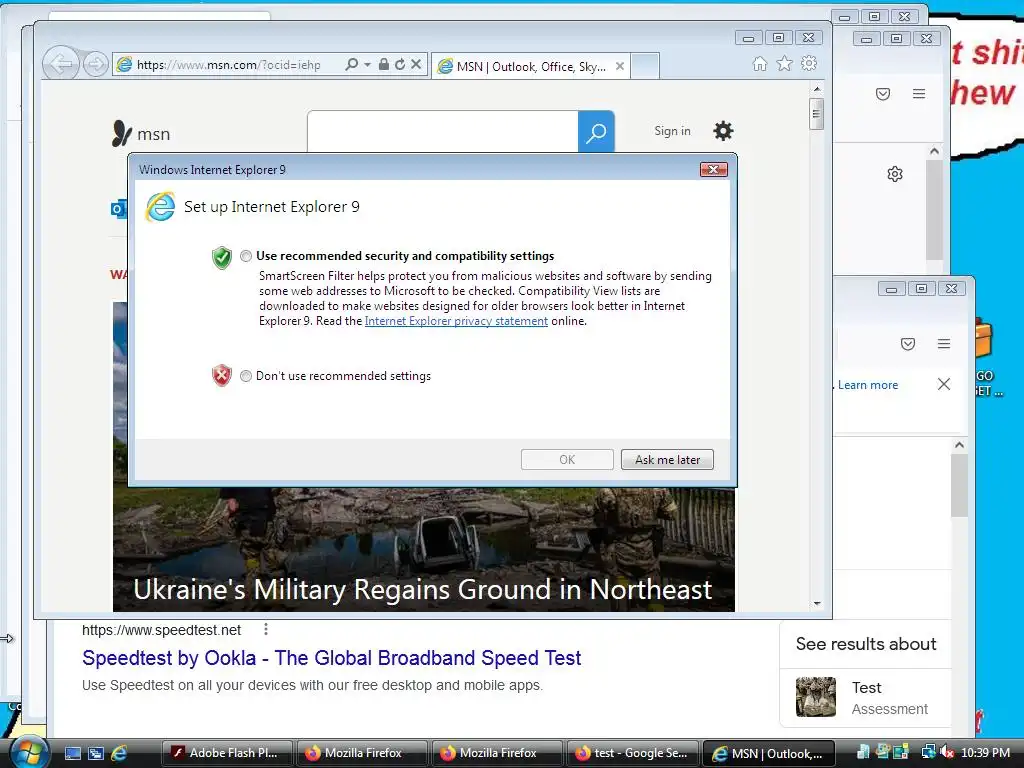Click the muted volume tray icon
Image resolution: width=1024 pixels, height=768 pixels.
coord(946,752)
